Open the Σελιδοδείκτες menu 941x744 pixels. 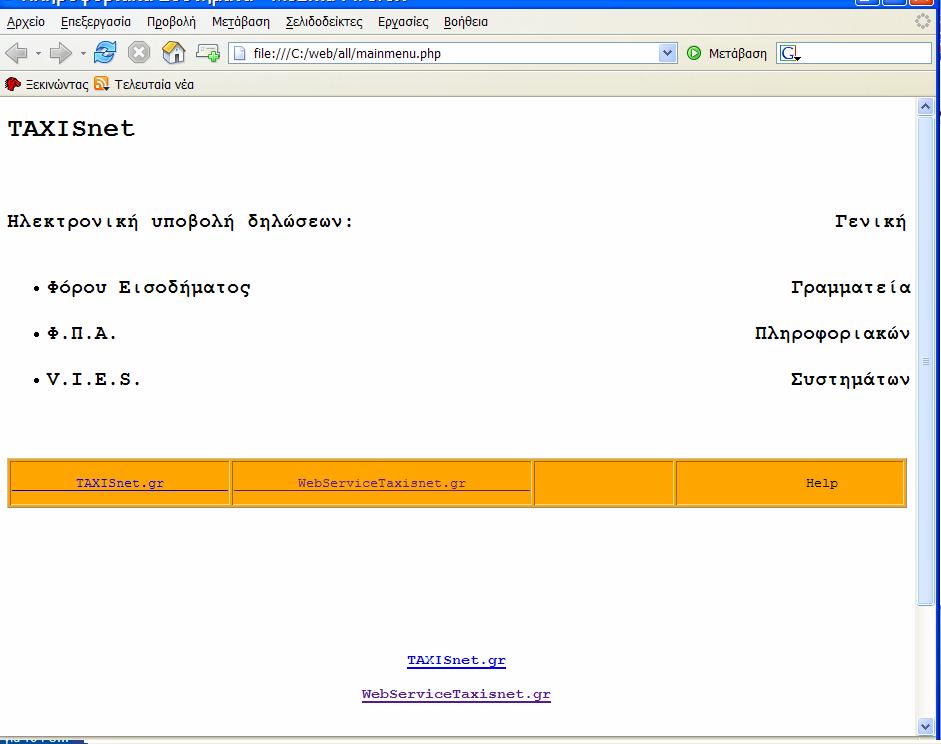point(324,22)
